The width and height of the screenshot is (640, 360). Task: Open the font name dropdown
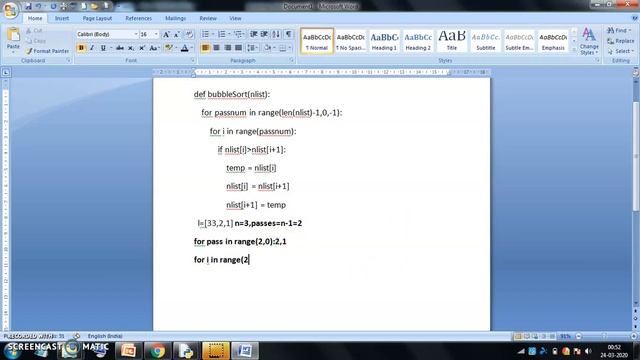[136, 34]
